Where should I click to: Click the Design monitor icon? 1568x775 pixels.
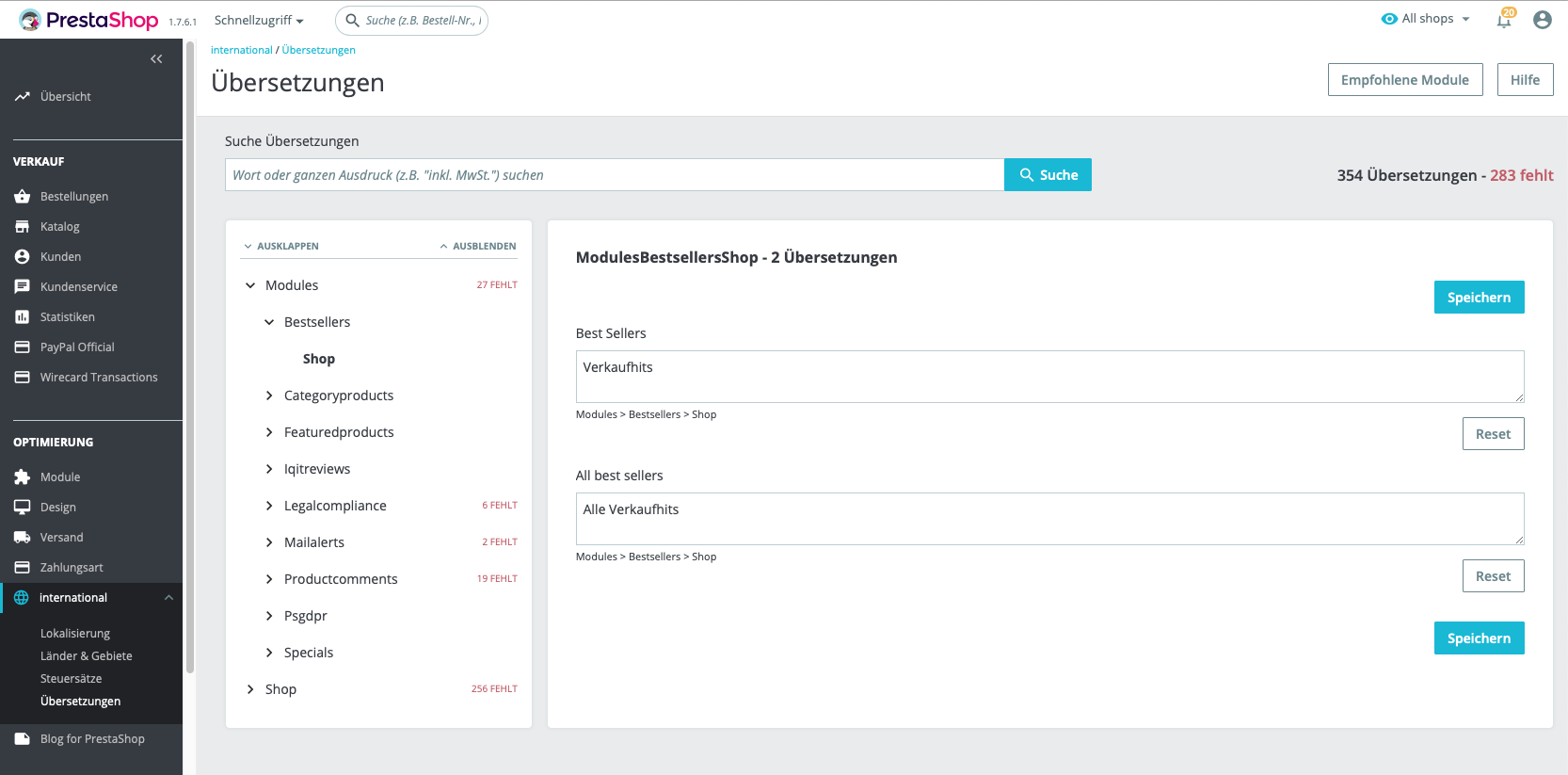click(23, 508)
